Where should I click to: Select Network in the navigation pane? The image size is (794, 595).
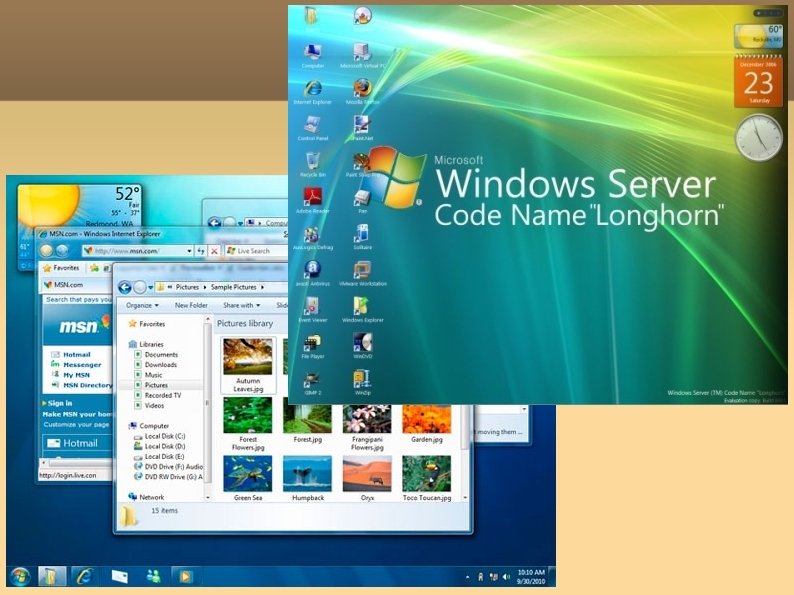pos(146,497)
